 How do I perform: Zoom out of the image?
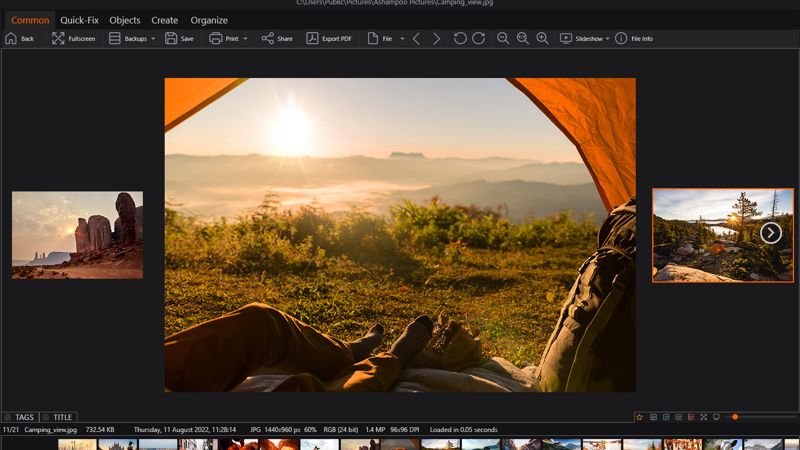(x=503, y=39)
